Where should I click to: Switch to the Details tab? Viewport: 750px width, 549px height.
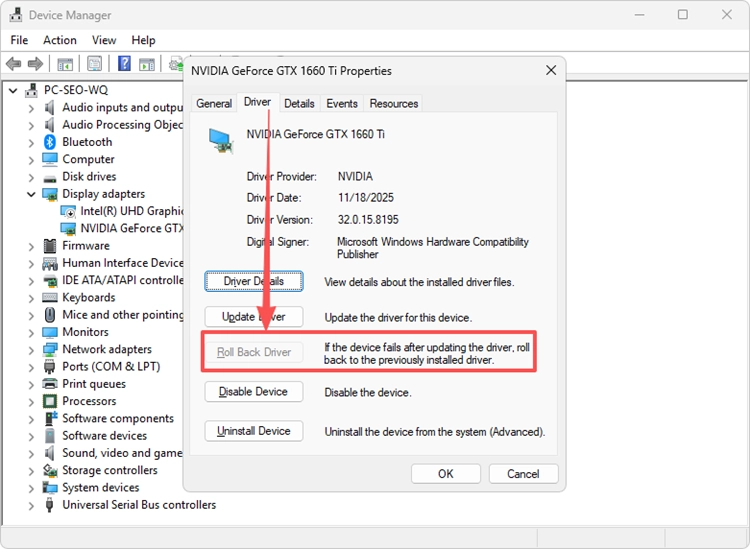(x=299, y=103)
